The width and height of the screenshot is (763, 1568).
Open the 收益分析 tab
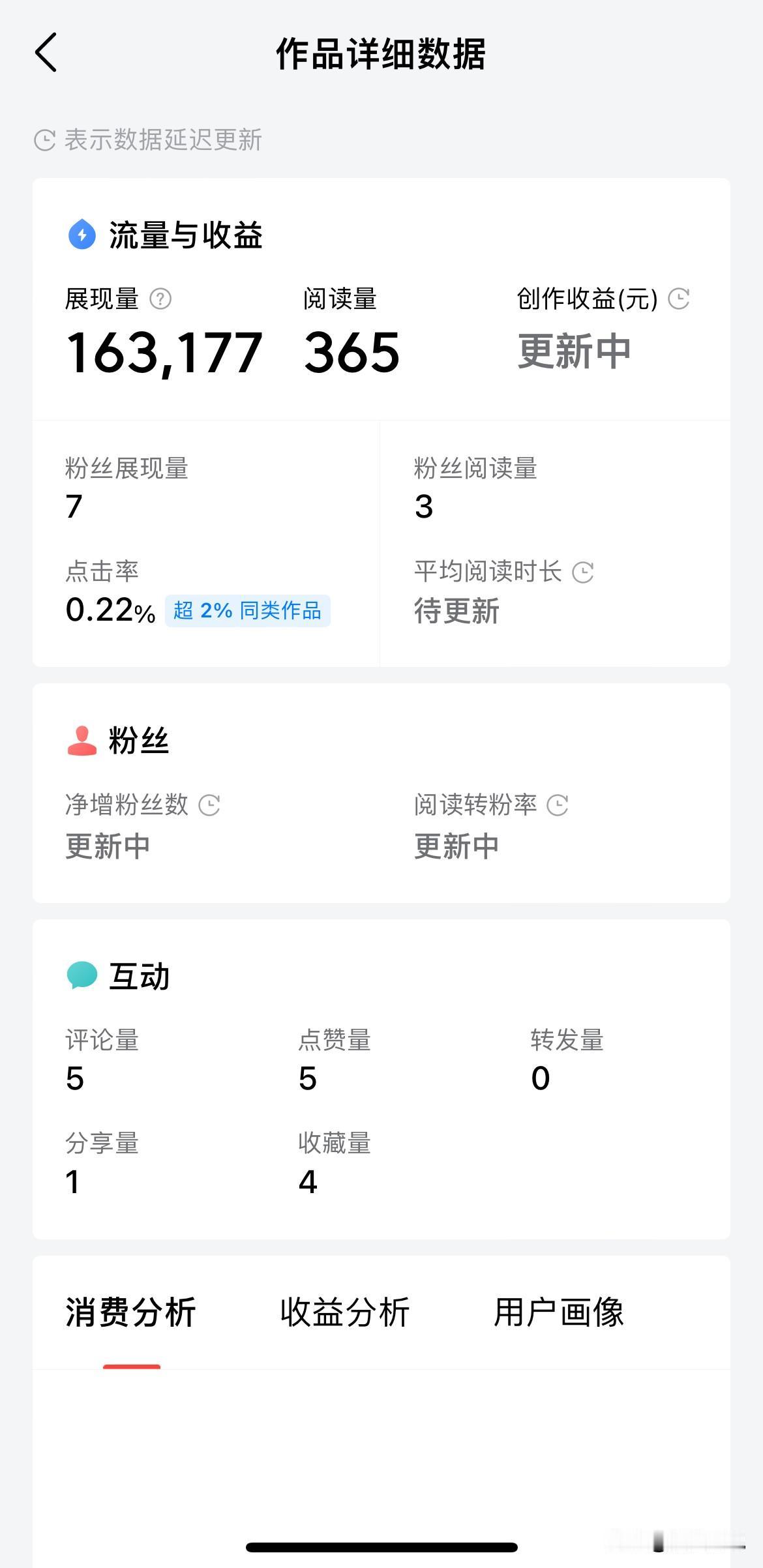pos(345,1312)
